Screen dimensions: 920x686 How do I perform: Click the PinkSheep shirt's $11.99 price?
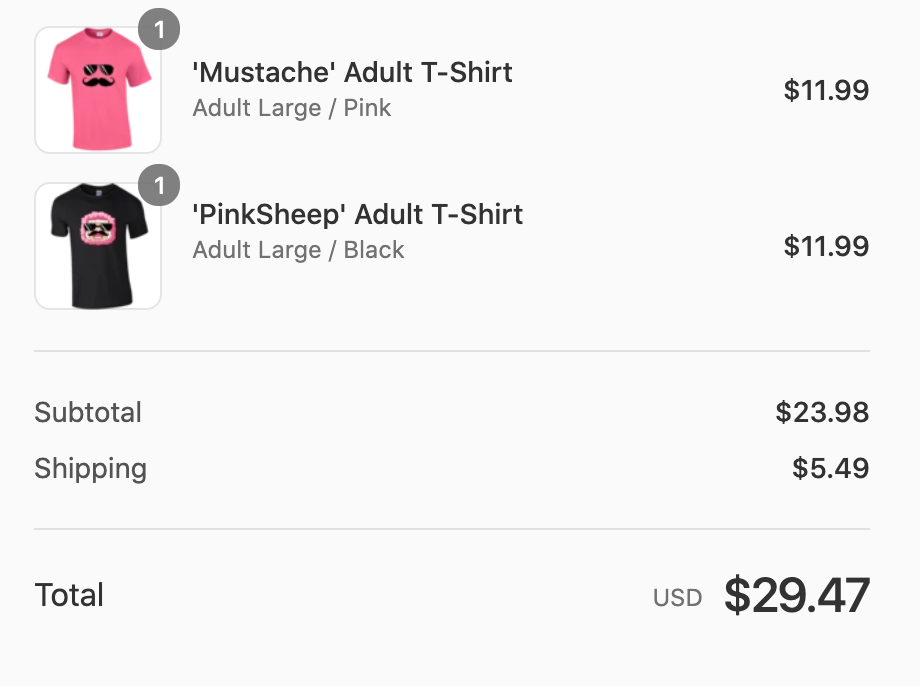click(x=826, y=246)
